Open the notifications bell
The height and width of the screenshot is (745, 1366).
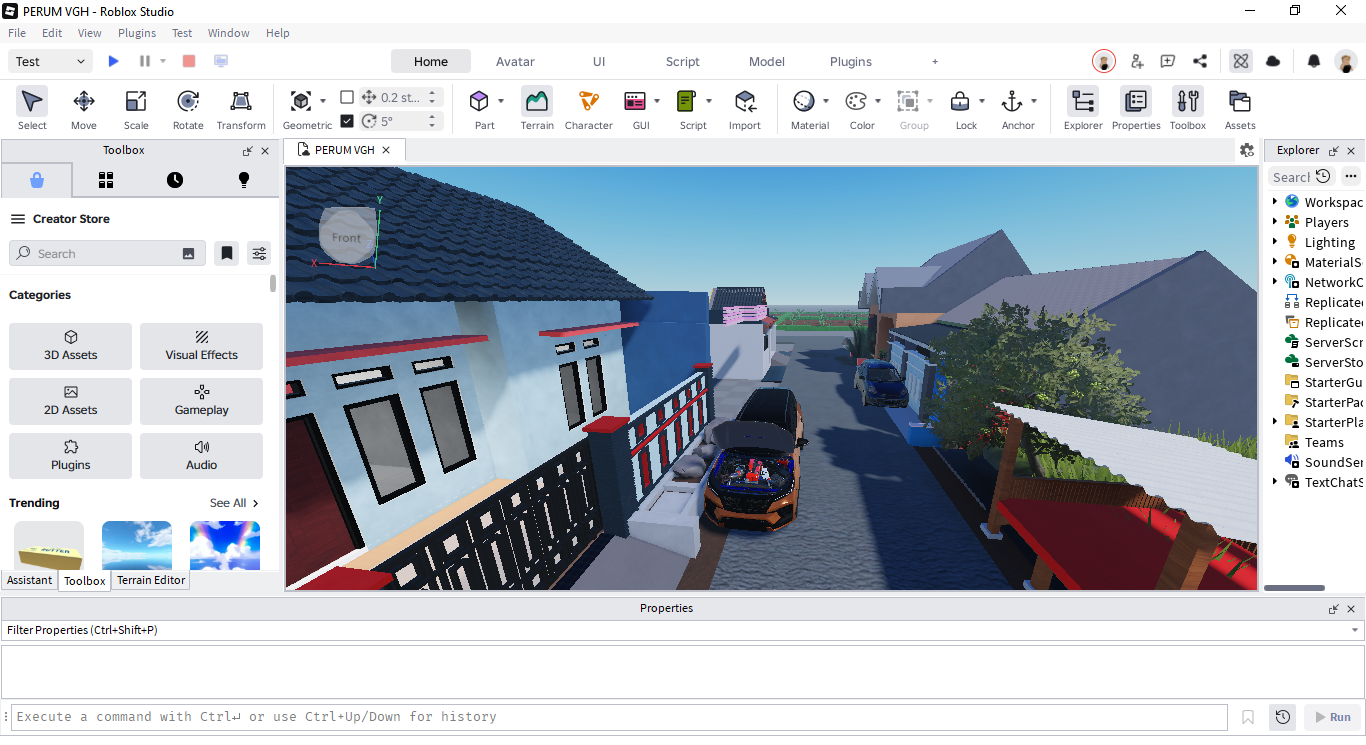tap(1314, 61)
